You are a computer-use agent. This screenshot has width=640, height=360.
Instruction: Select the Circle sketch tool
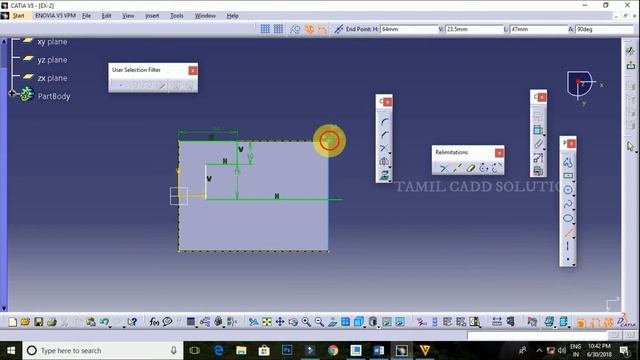pyautogui.click(x=567, y=190)
